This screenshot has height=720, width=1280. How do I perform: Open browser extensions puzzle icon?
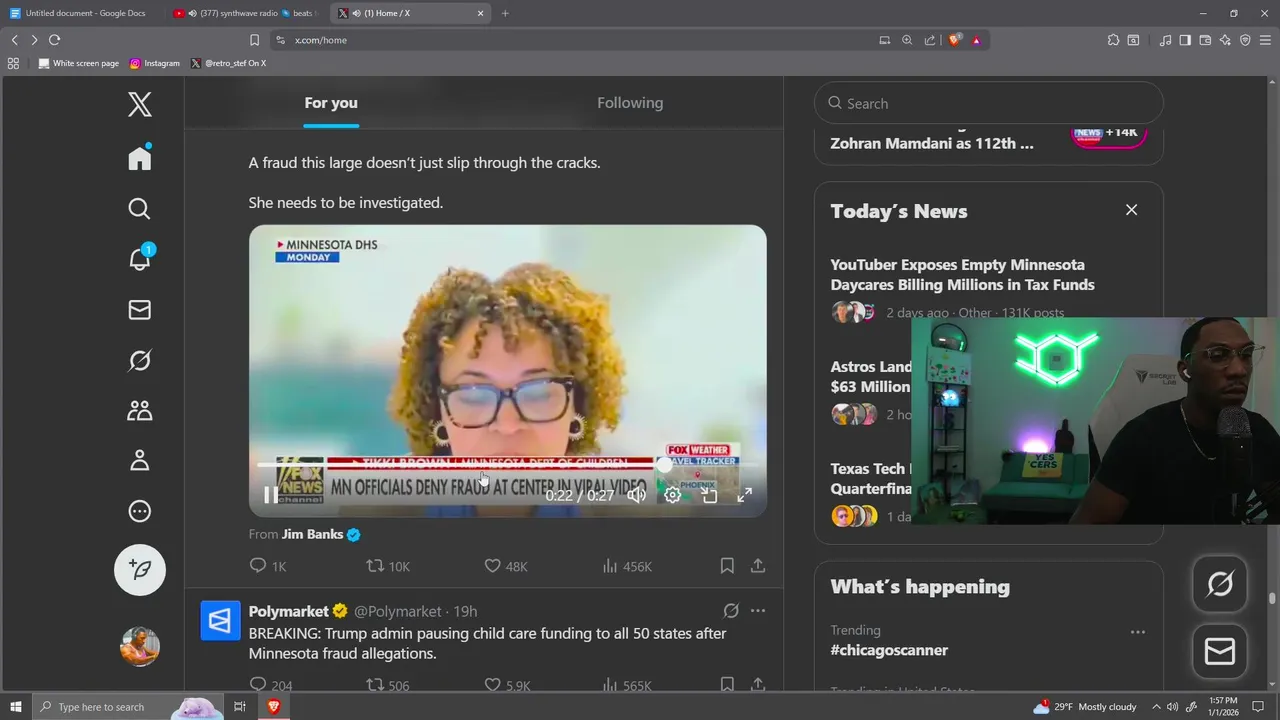click(x=1113, y=40)
